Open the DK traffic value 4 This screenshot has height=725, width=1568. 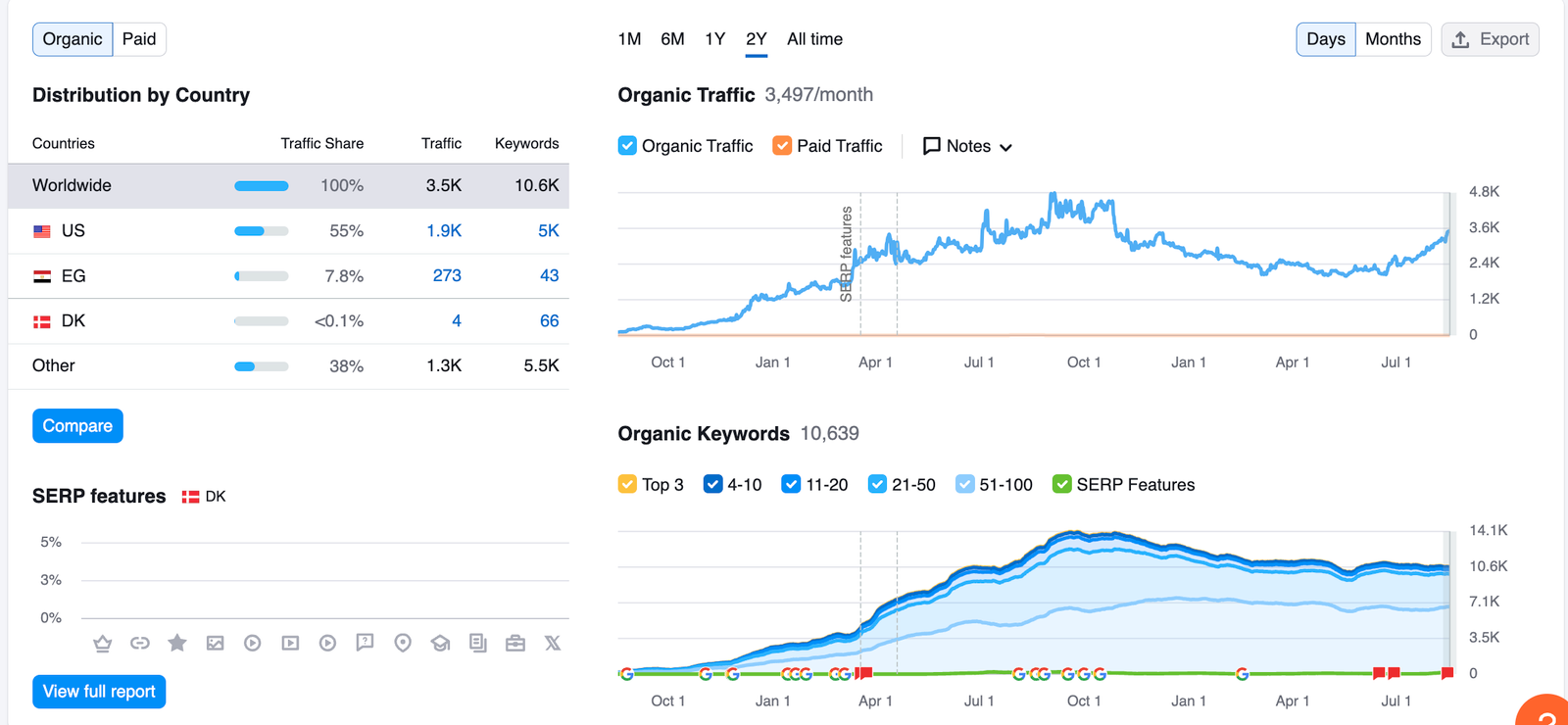457,321
